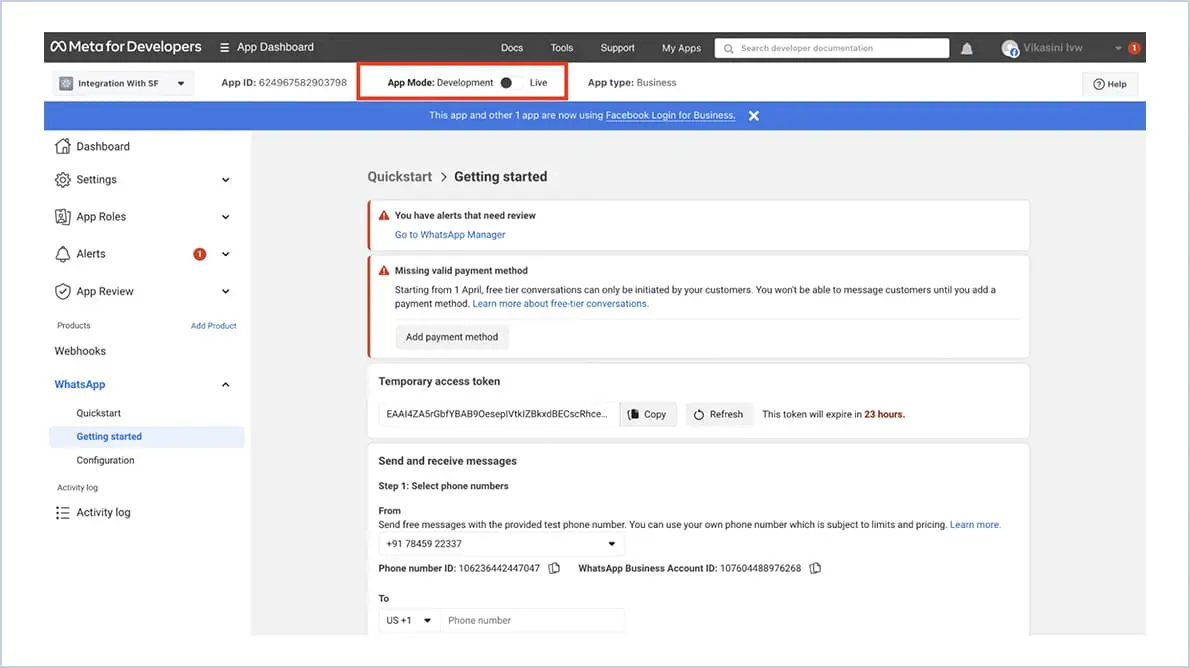Open the Support menu
The width and height of the screenshot is (1190, 668).
coord(617,48)
